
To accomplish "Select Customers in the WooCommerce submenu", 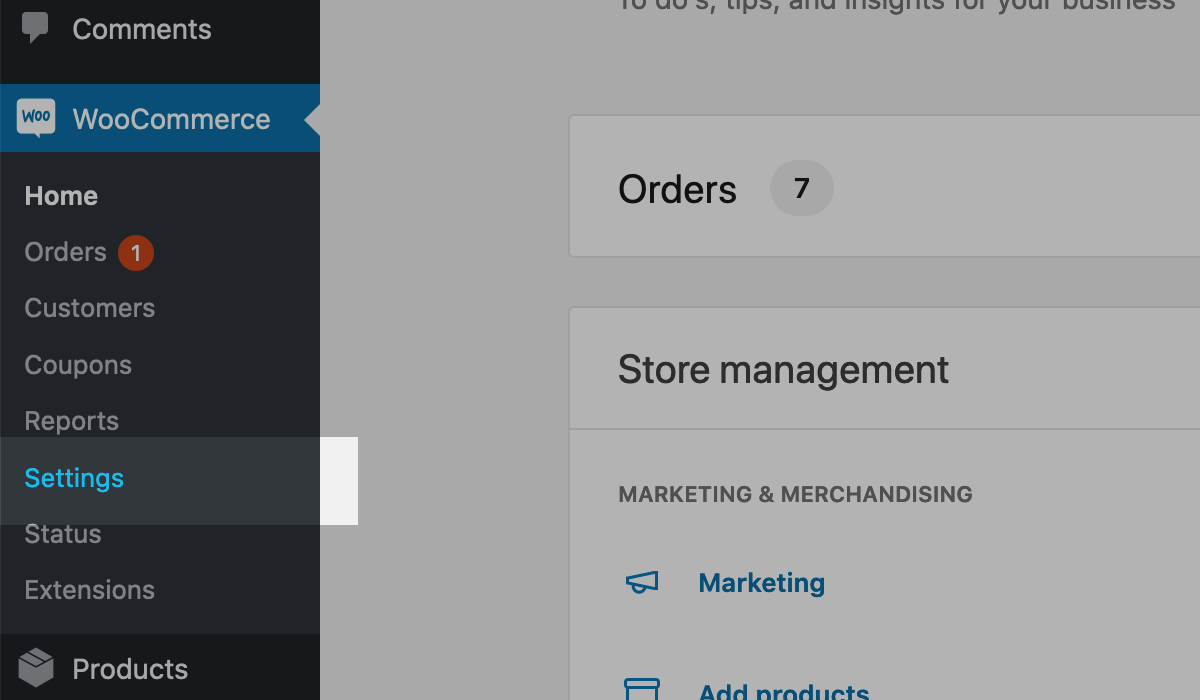I will click(x=90, y=308).
